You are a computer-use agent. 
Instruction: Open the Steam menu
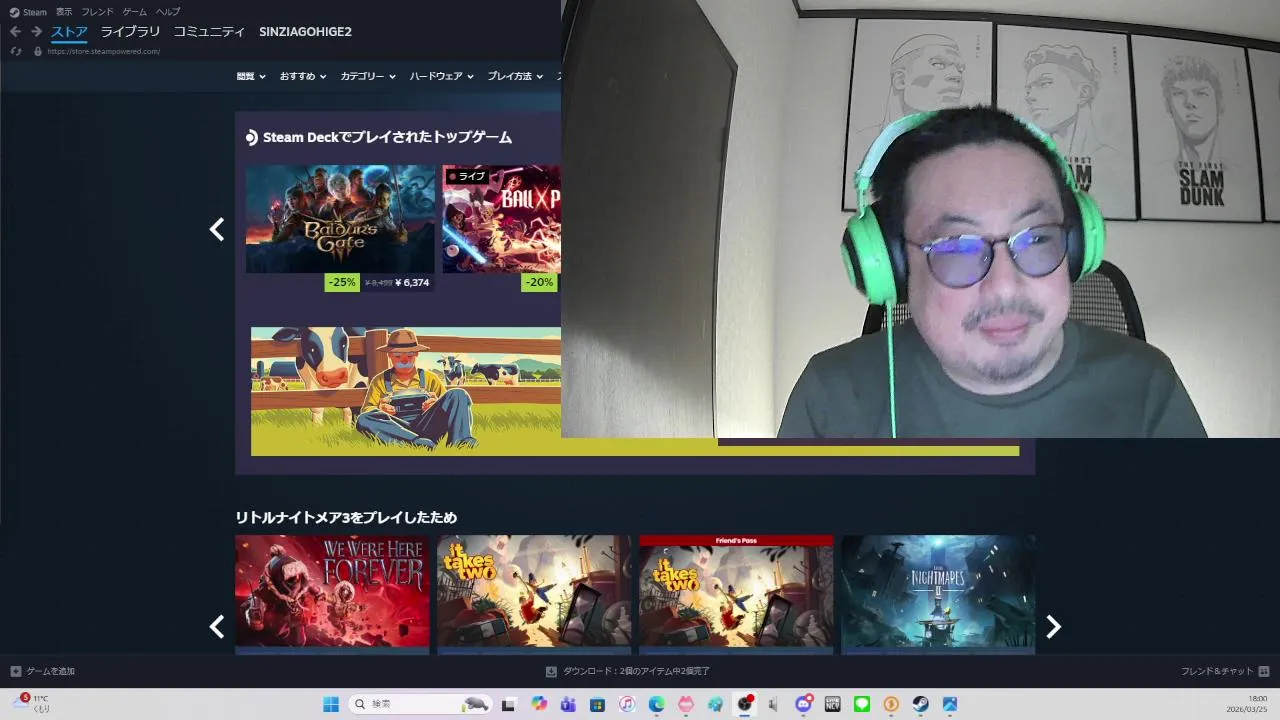(35, 12)
